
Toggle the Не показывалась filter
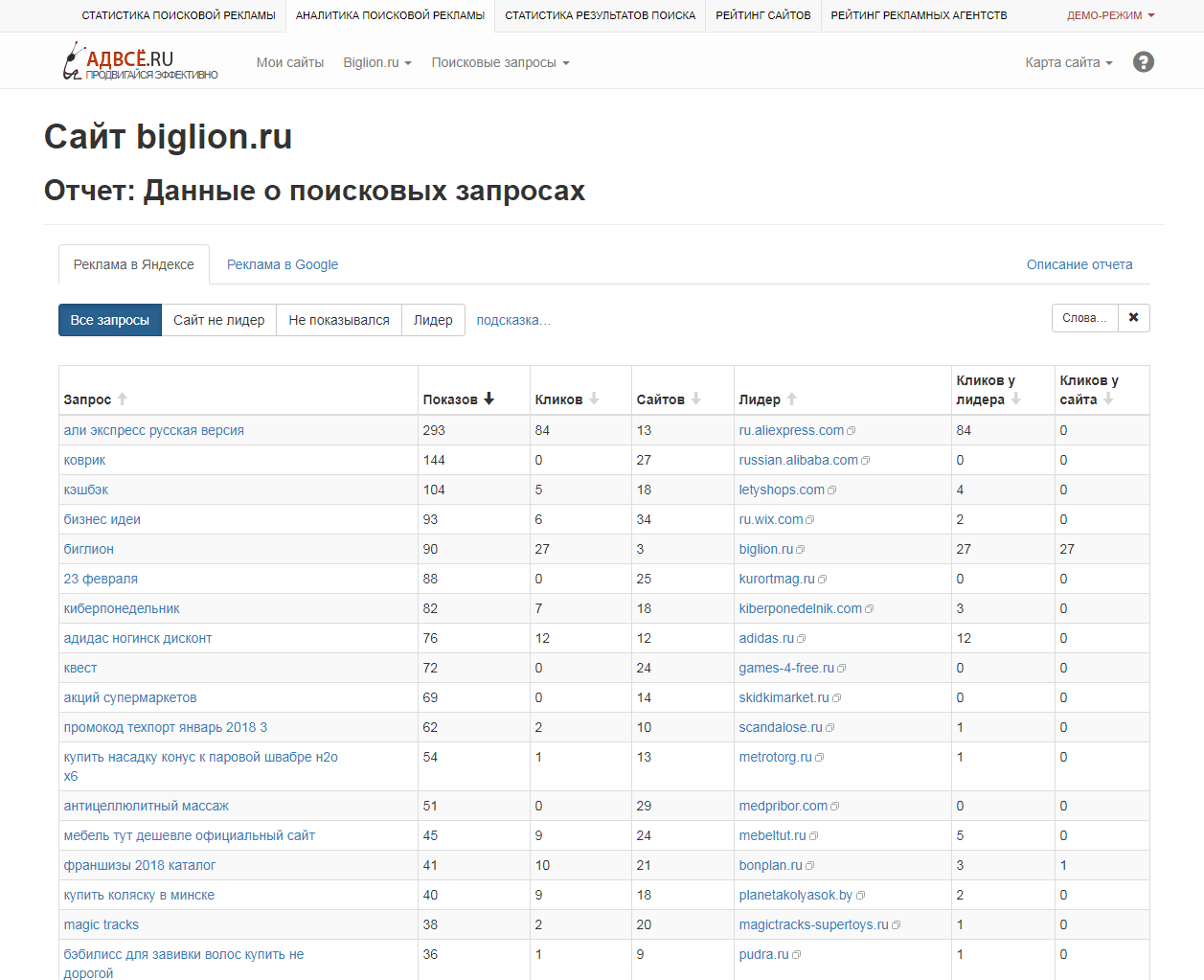pos(340,319)
